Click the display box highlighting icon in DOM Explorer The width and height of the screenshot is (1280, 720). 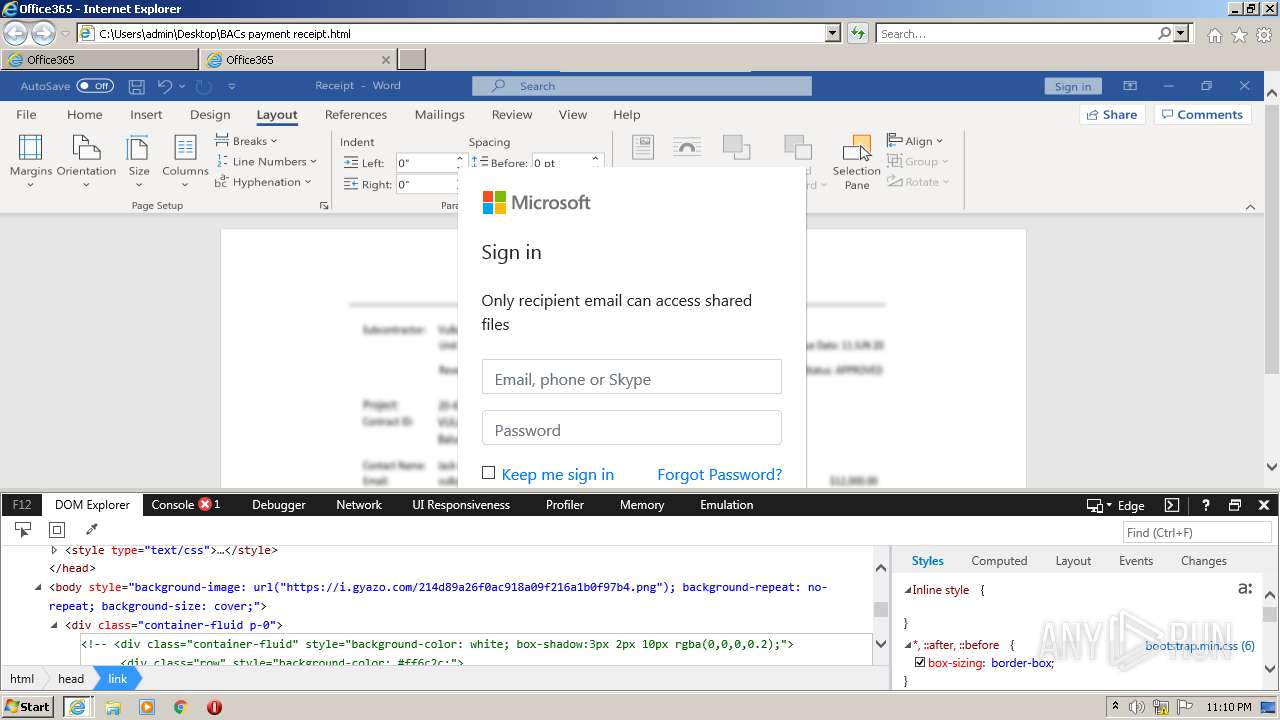coord(57,530)
